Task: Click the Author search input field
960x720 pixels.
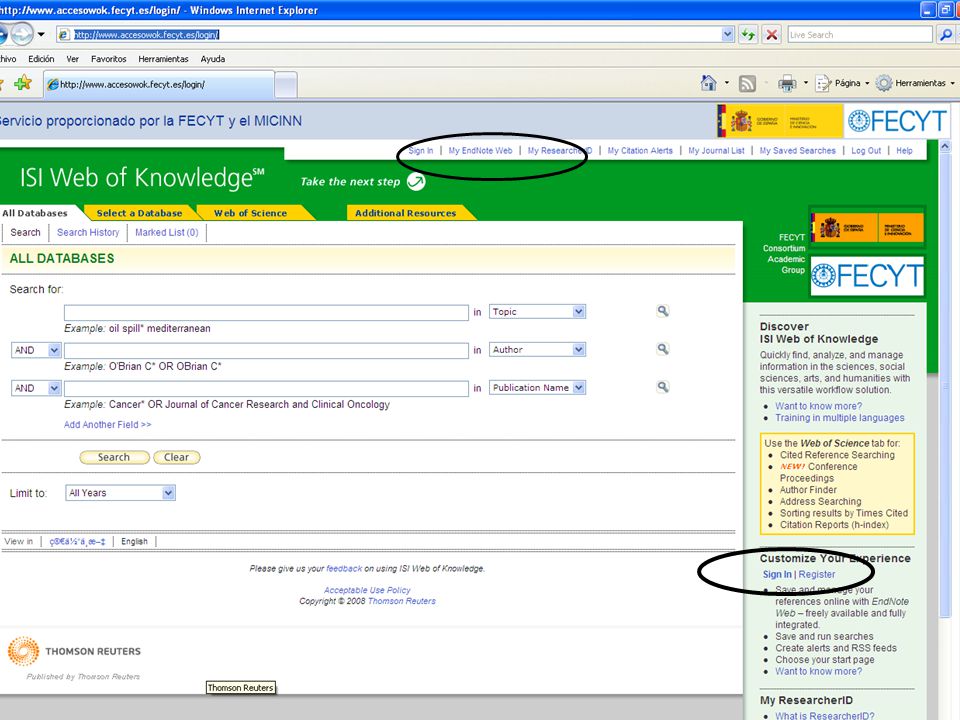Action: (x=266, y=350)
